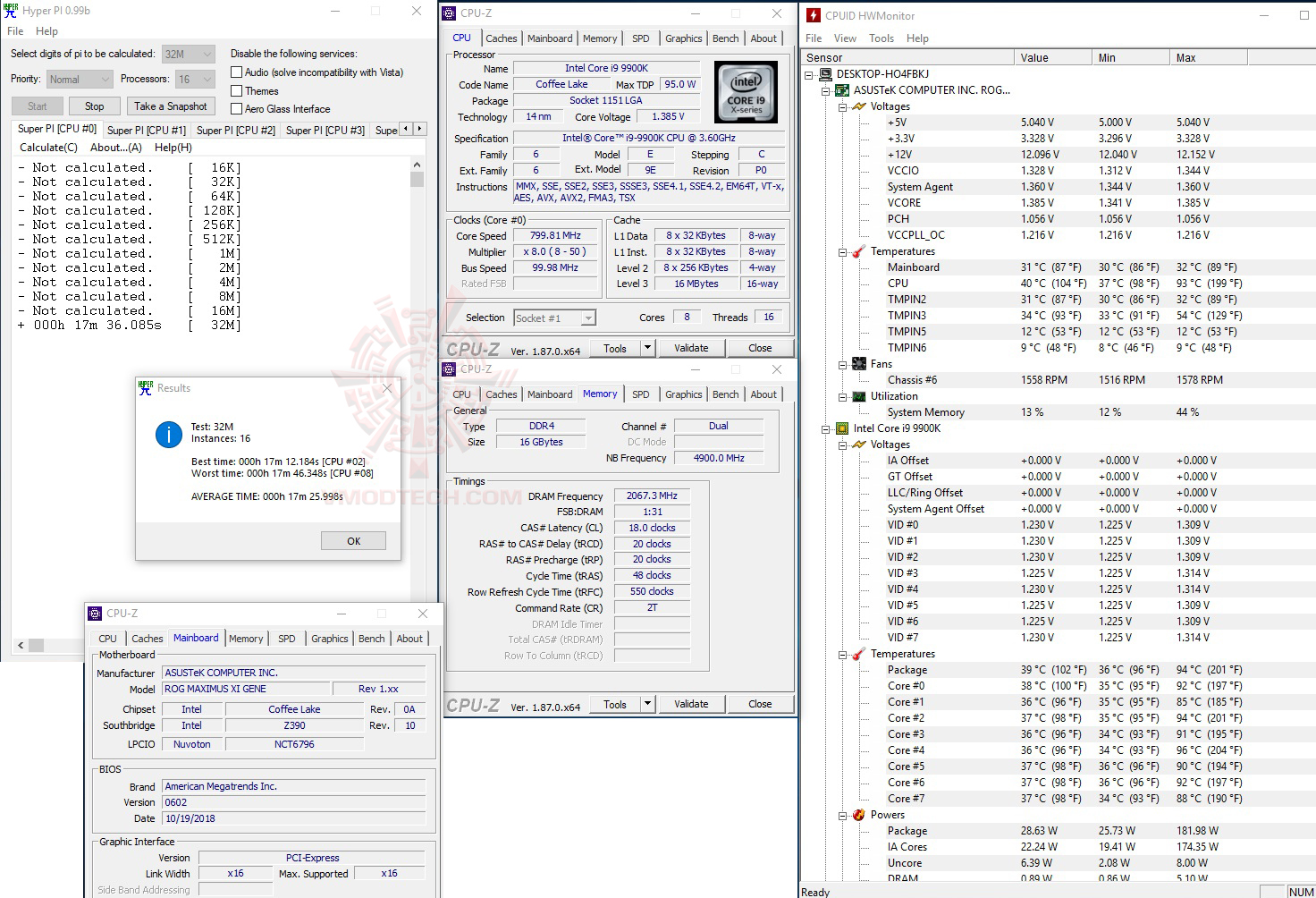
Task: Click the HWMonitor flame icon in the title bar
Action: point(812,14)
